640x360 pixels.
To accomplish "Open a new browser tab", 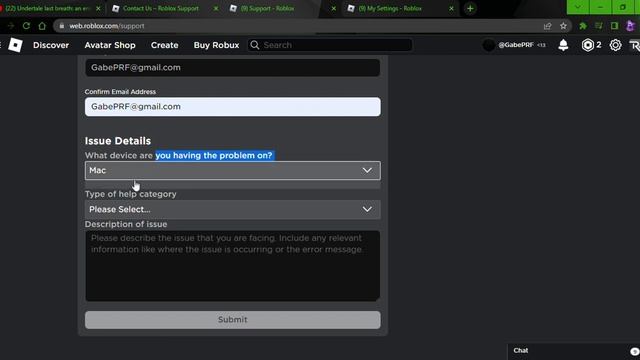I will pyautogui.click(x=470, y=8).
